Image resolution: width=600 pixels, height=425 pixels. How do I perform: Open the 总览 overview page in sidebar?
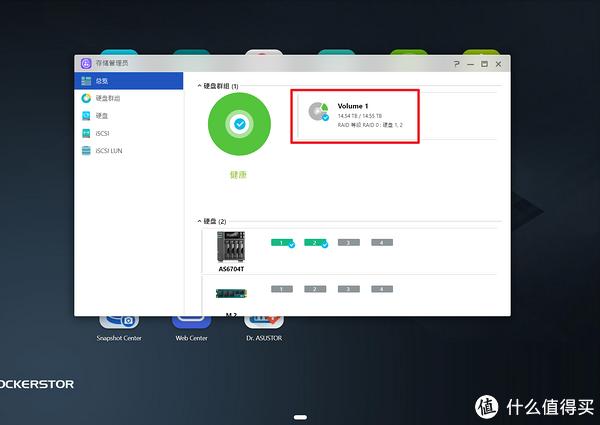coord(129,81)
